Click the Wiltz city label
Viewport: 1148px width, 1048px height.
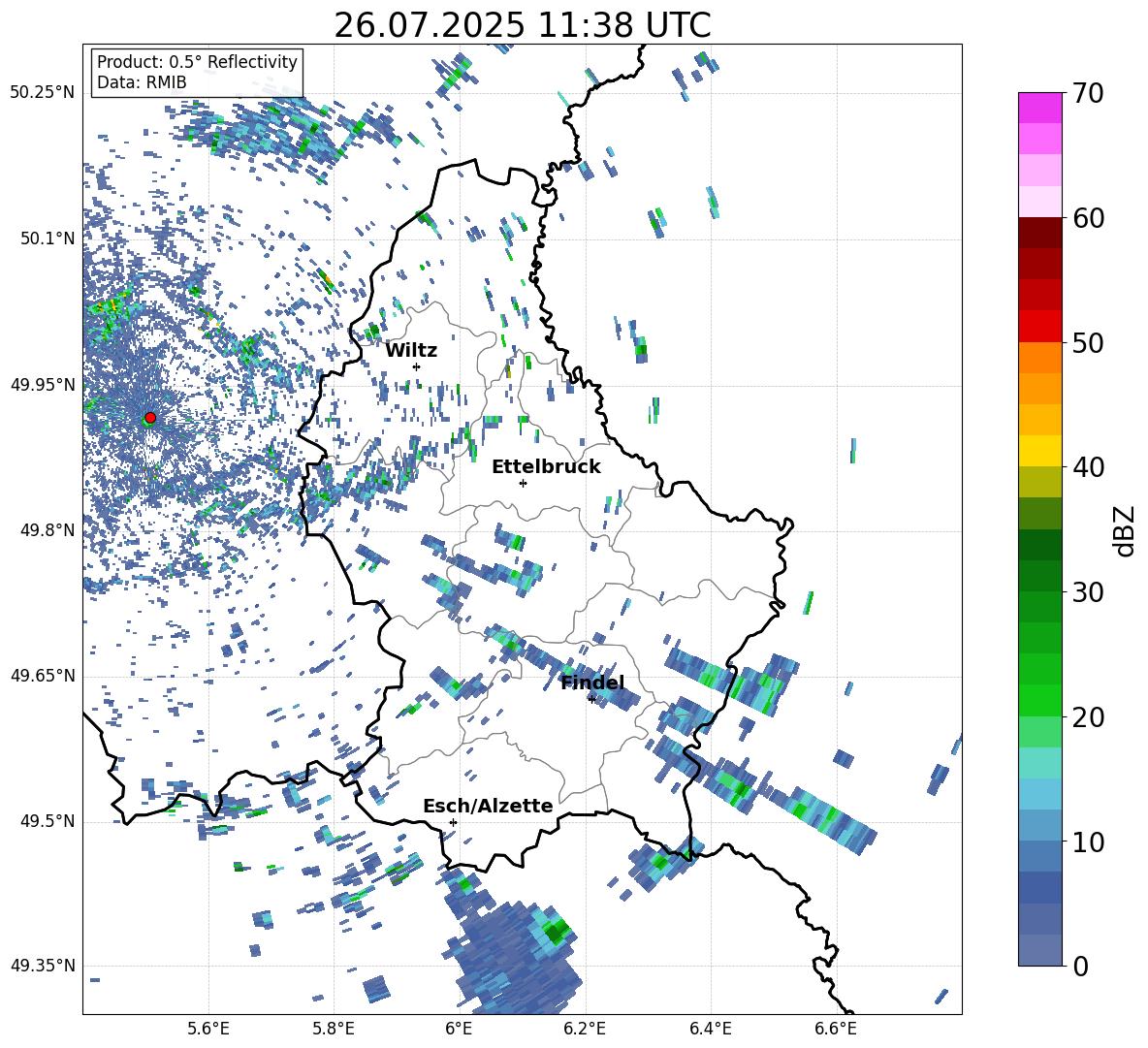(x=411, y=351)
